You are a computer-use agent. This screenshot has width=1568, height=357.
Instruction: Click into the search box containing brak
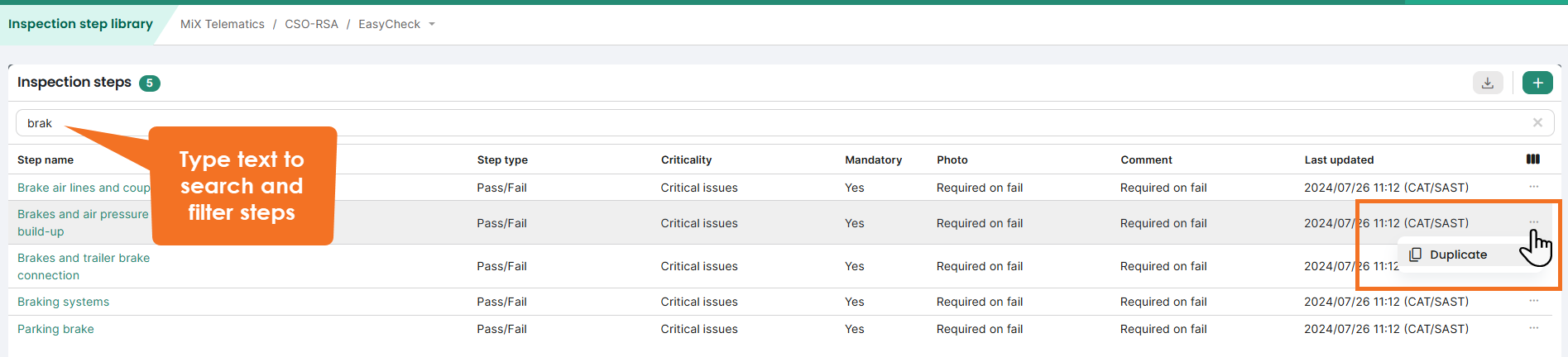745,123
